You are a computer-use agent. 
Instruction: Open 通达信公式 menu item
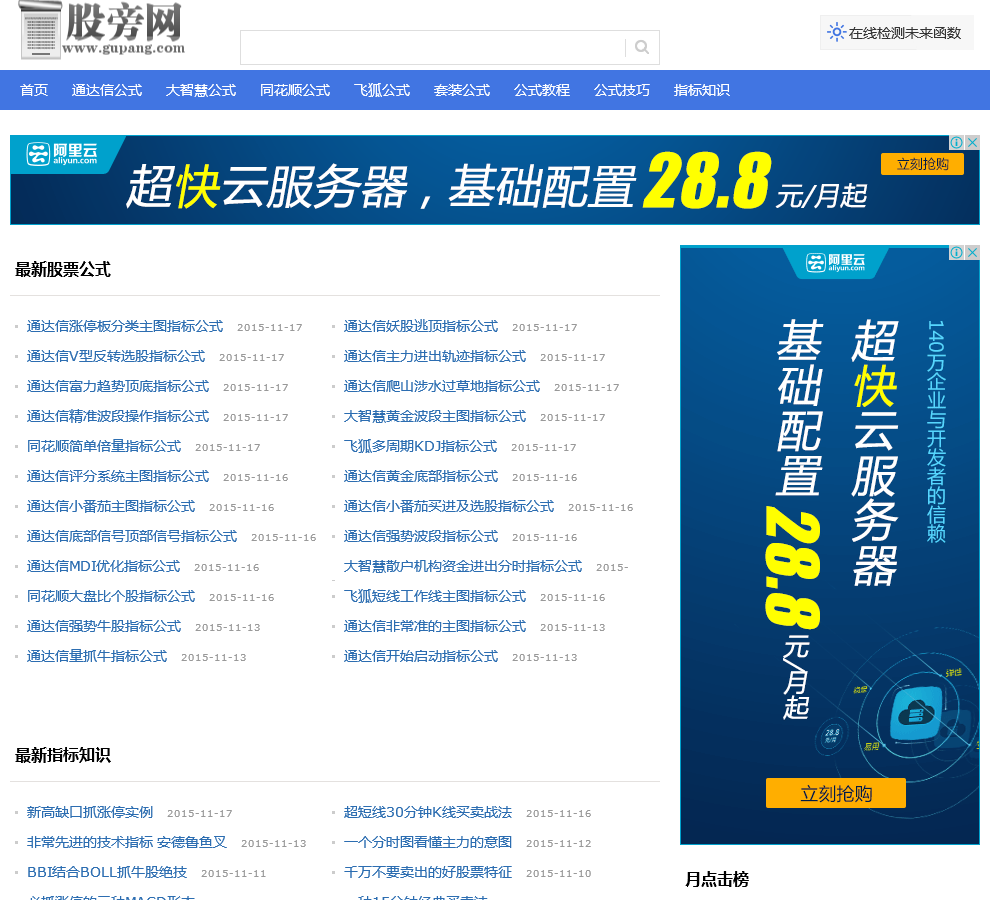[x=107, y=90]
